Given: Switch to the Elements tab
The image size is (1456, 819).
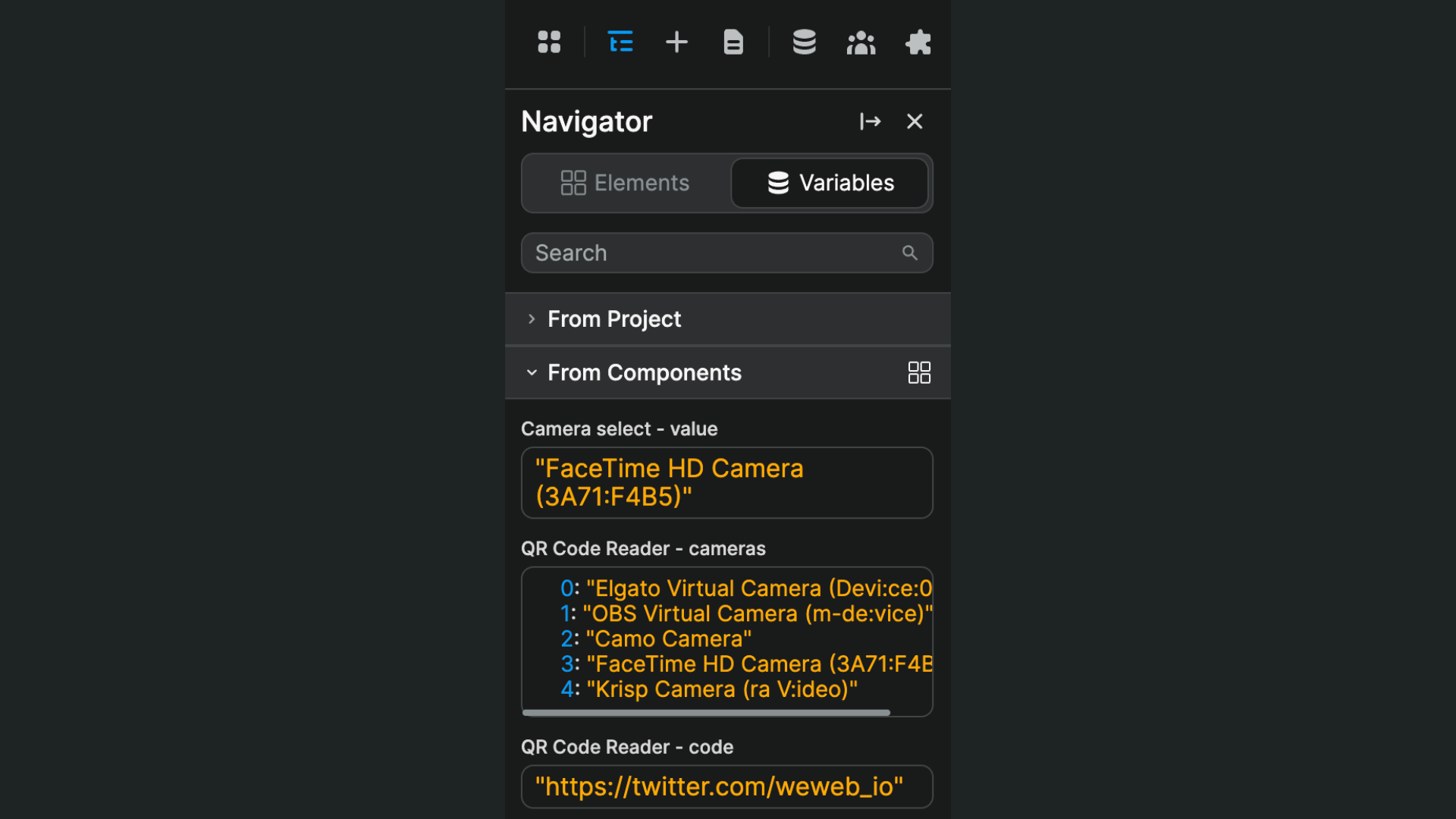Looking at the screenshot, I should pos(626,183).
